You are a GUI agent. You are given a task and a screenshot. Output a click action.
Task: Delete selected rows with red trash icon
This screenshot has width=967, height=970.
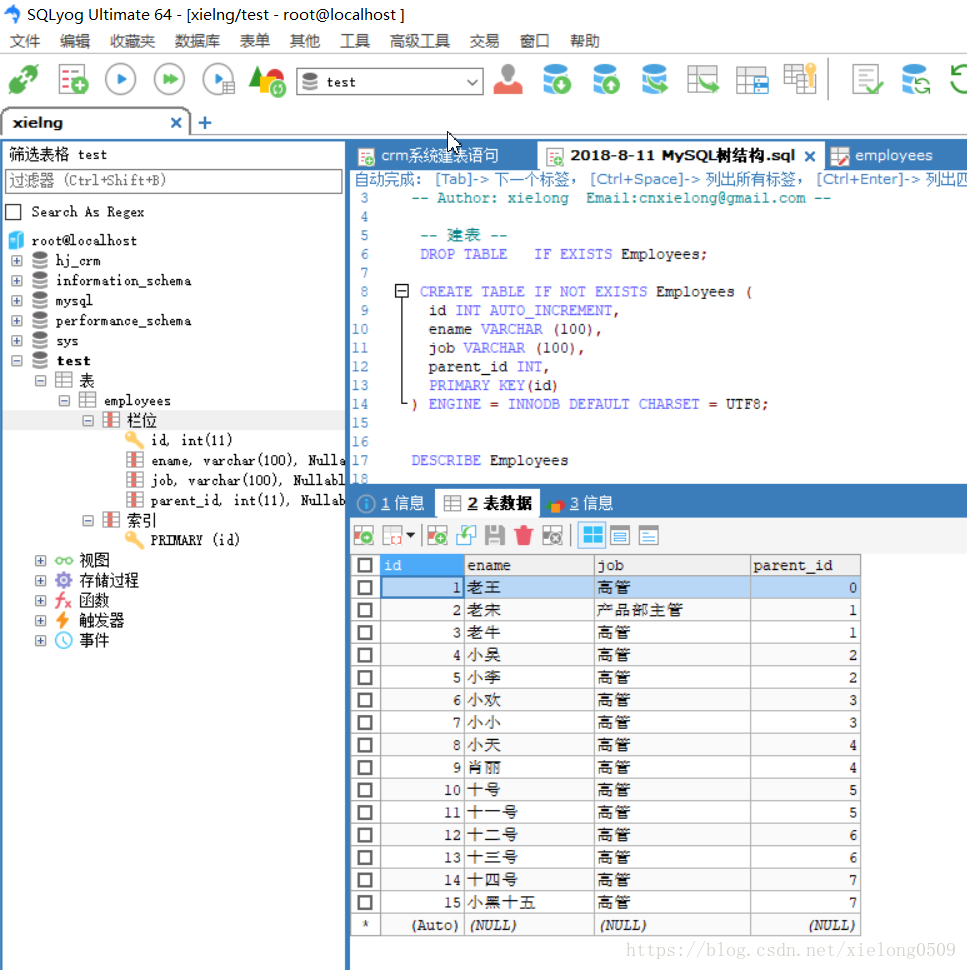[523, 536]
